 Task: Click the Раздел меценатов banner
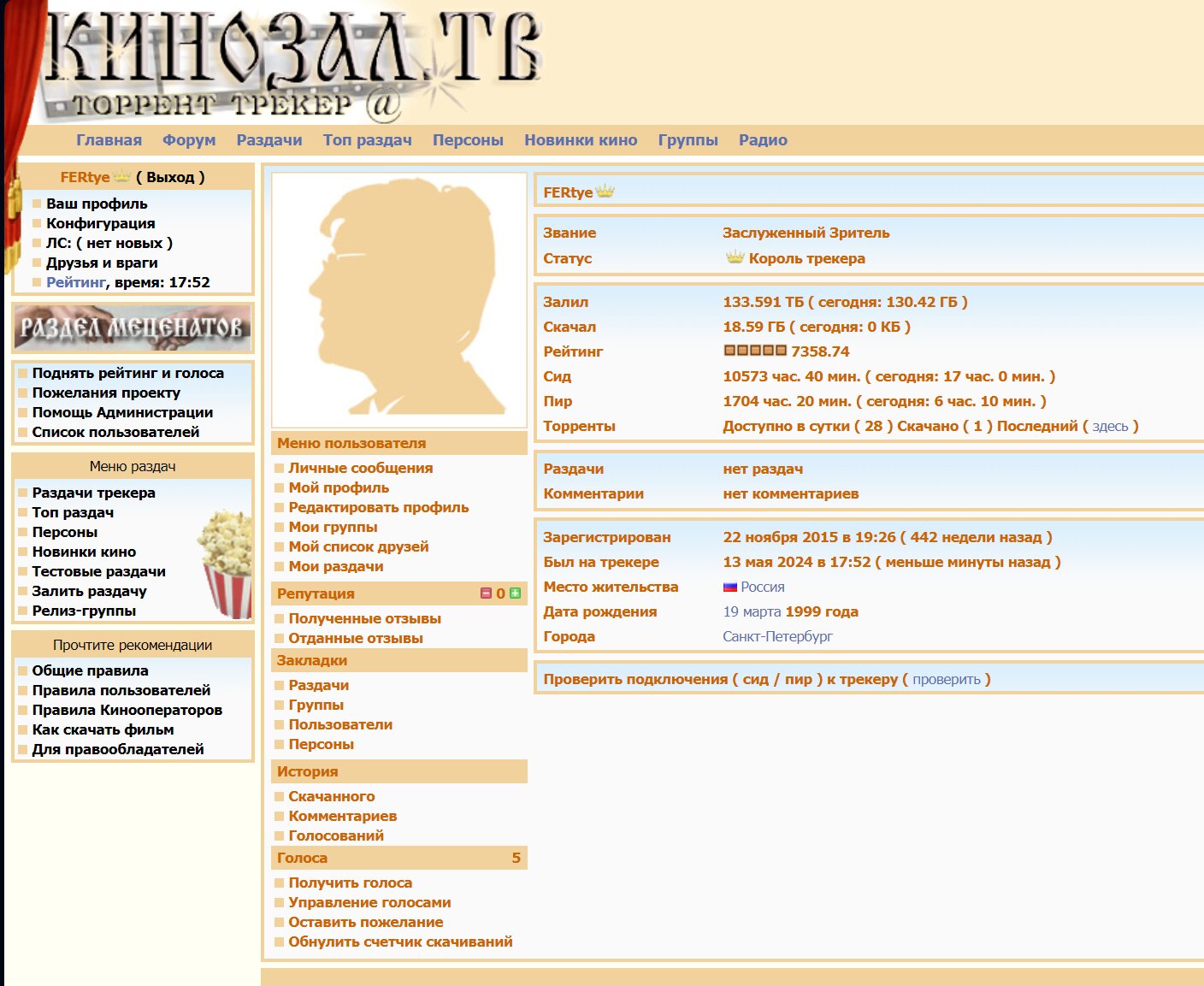point(133,328)
